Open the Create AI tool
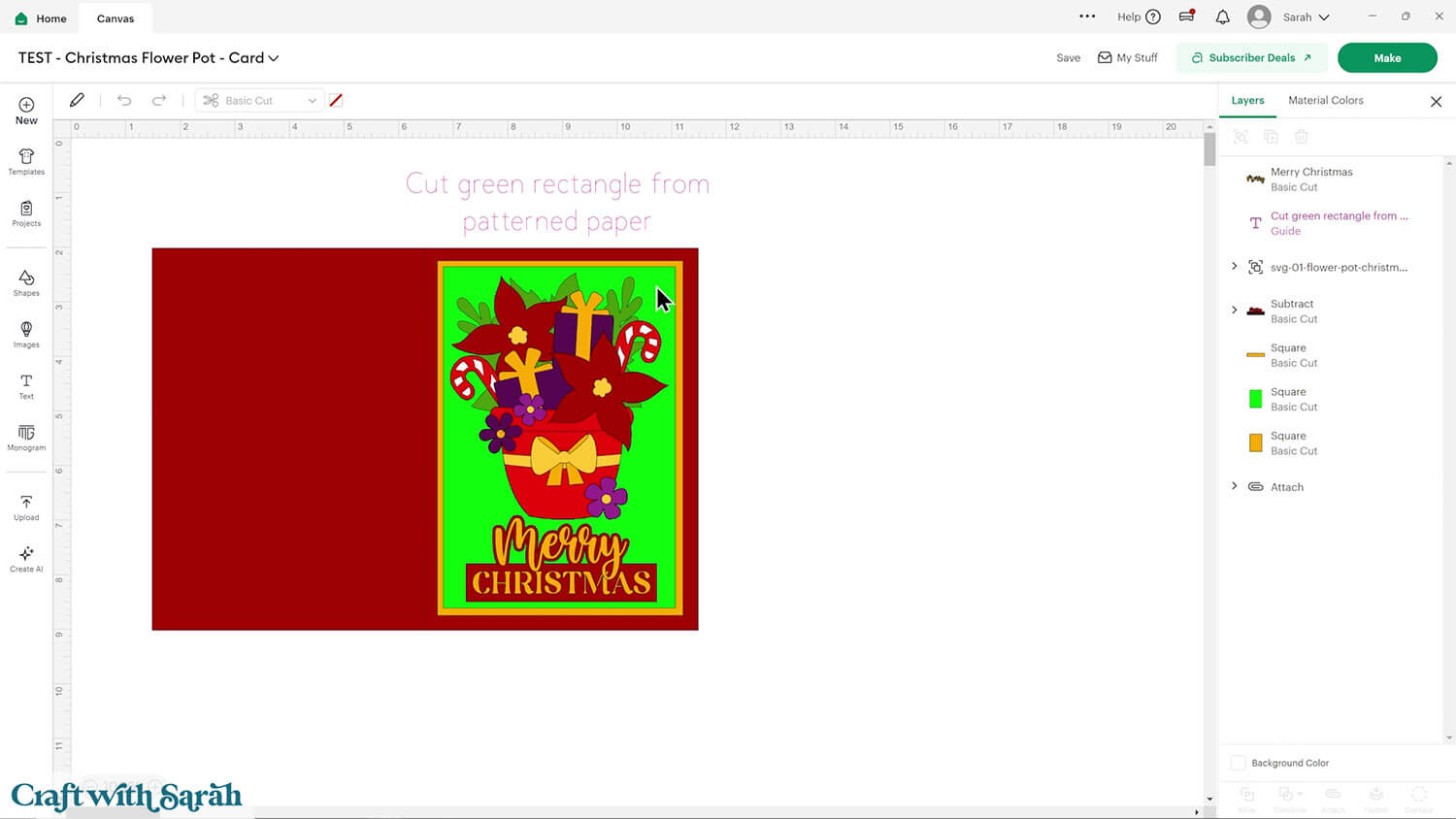 (x=26, y=559)
